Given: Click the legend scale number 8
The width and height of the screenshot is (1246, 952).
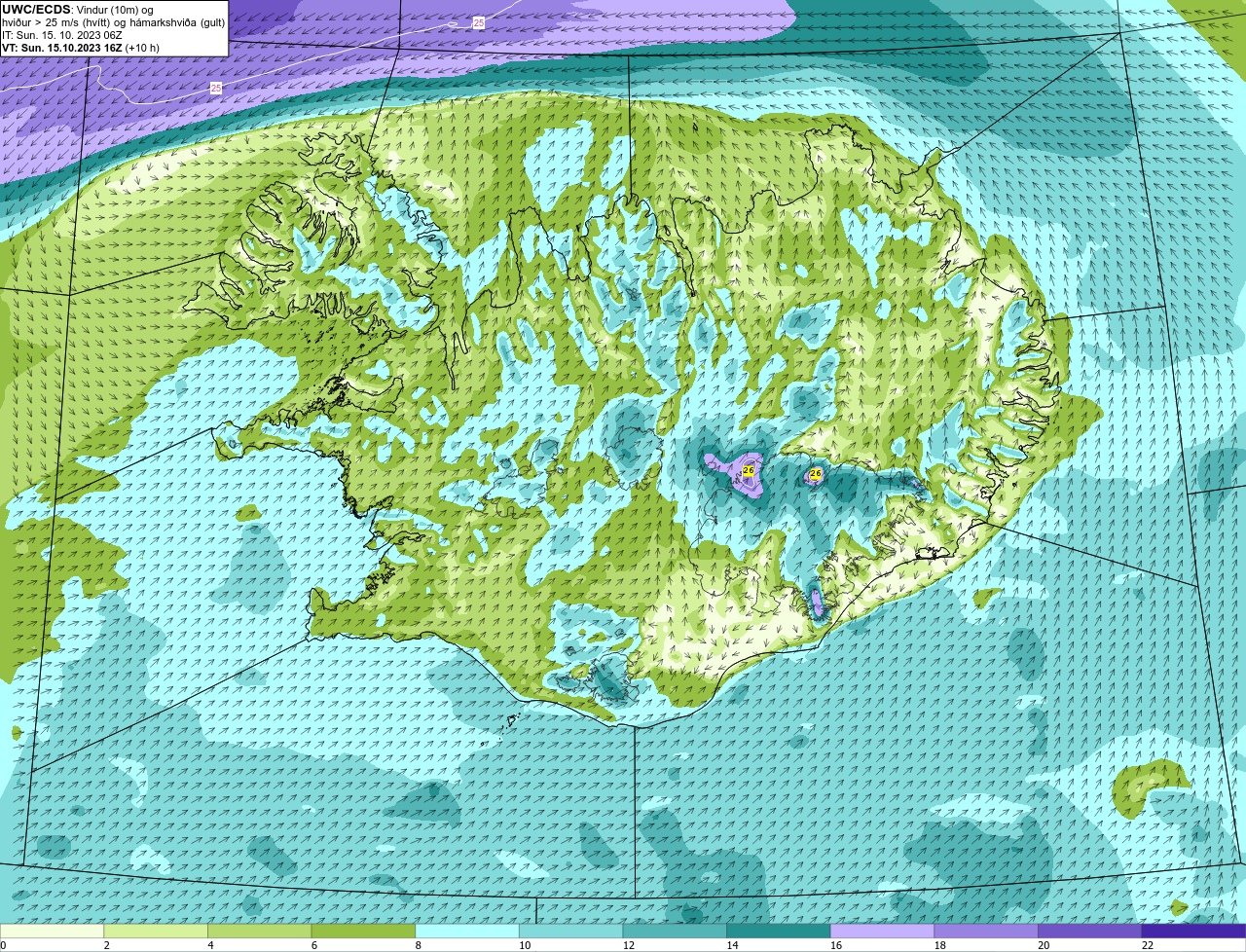Looking at the screenshot, I should (x=419, y=945).
